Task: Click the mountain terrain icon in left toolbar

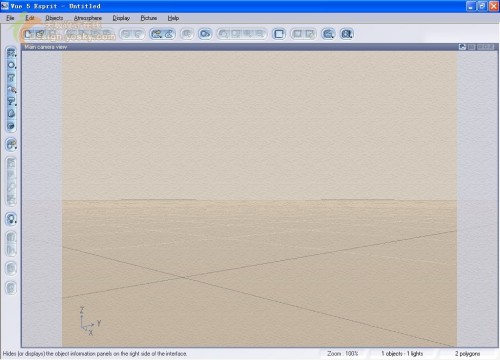Action: click(x=11, y=113)
